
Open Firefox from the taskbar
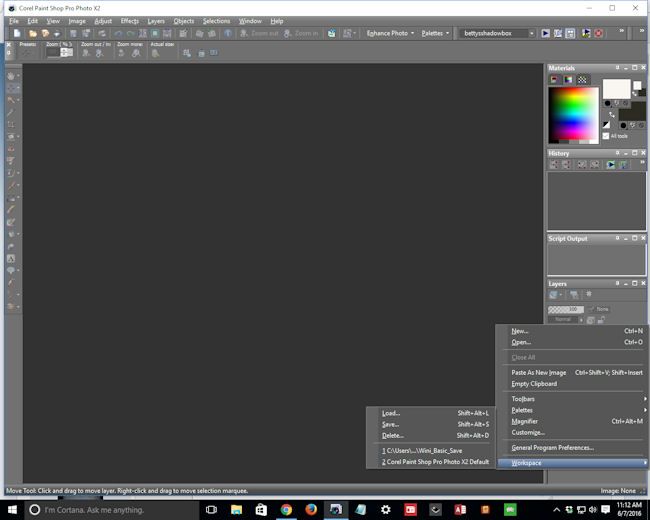pos(311,509)
